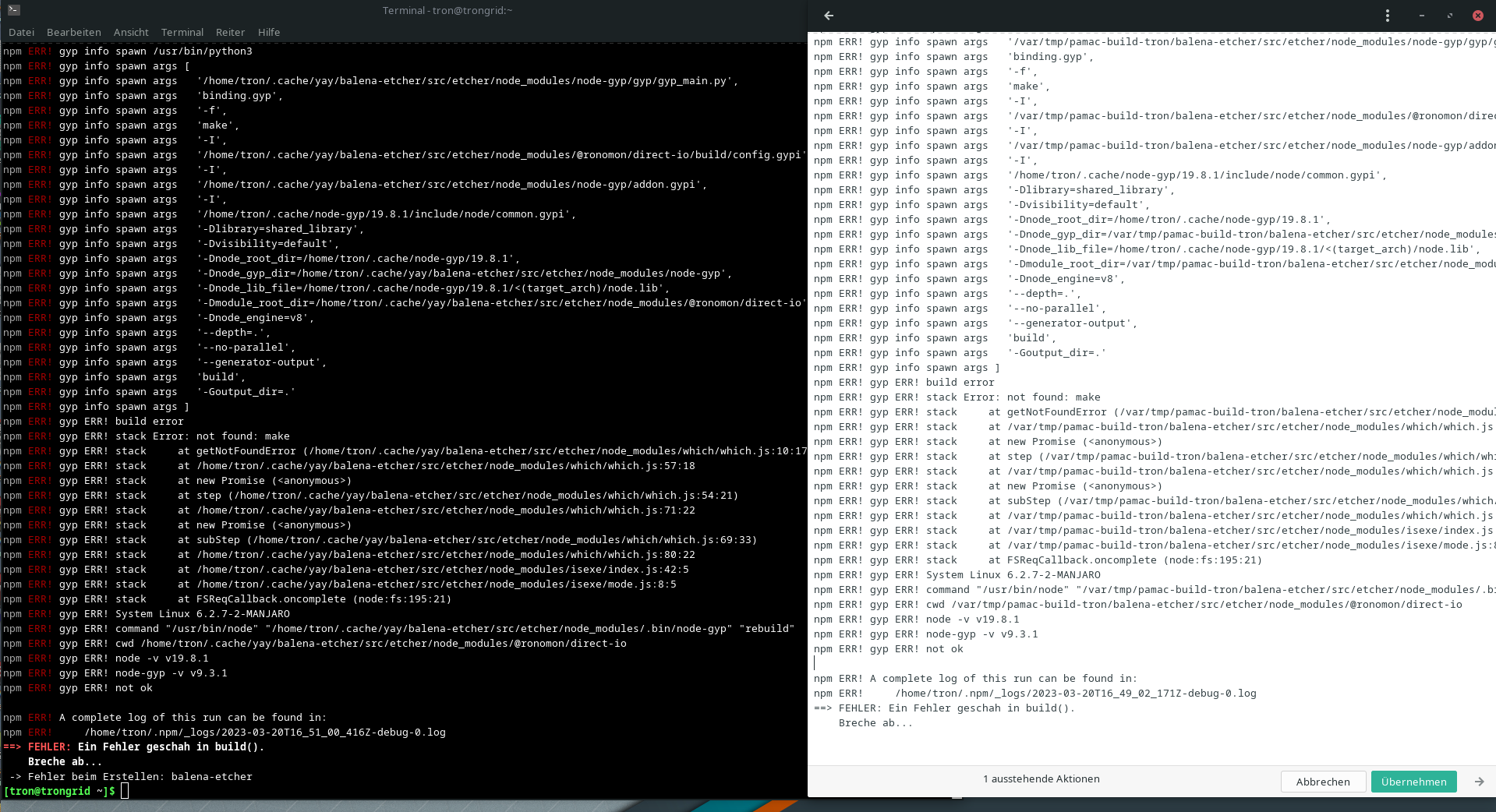This screenshot has height=812, width=1496.
Task: Open the Terminal menu
Action: 182,32
